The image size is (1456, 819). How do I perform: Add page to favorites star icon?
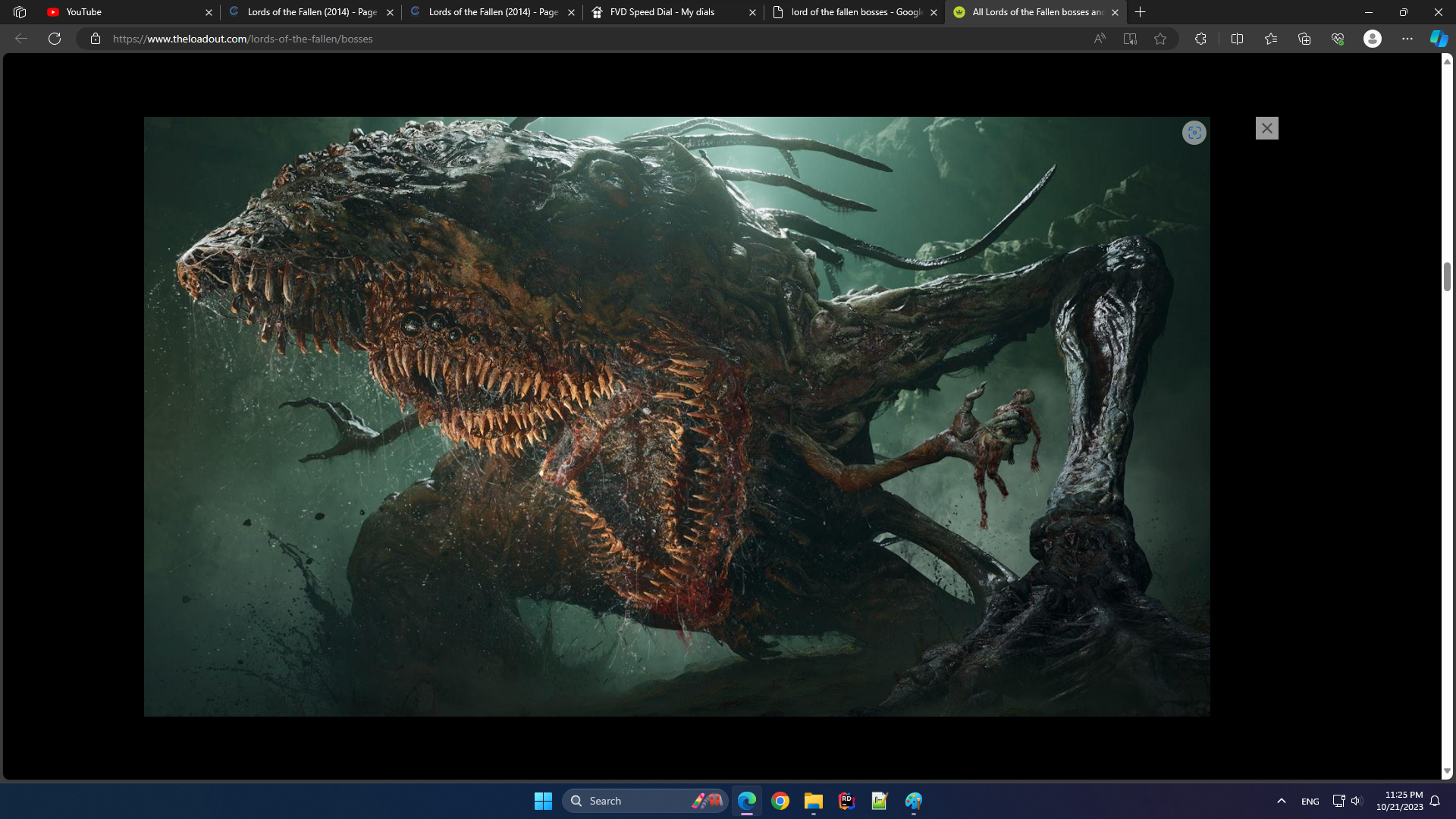(x=1160, y=39)
